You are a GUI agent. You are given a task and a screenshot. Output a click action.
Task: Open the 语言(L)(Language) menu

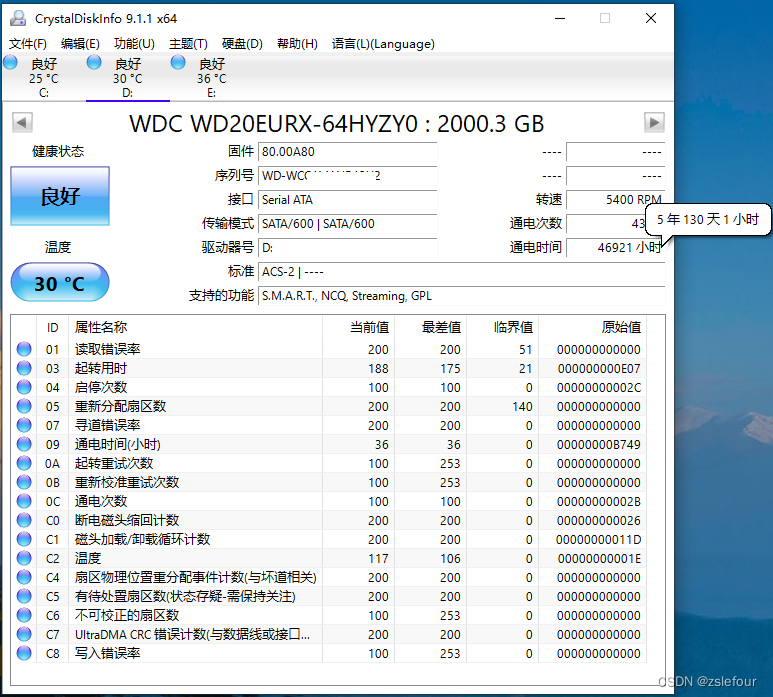click(383, 44)
